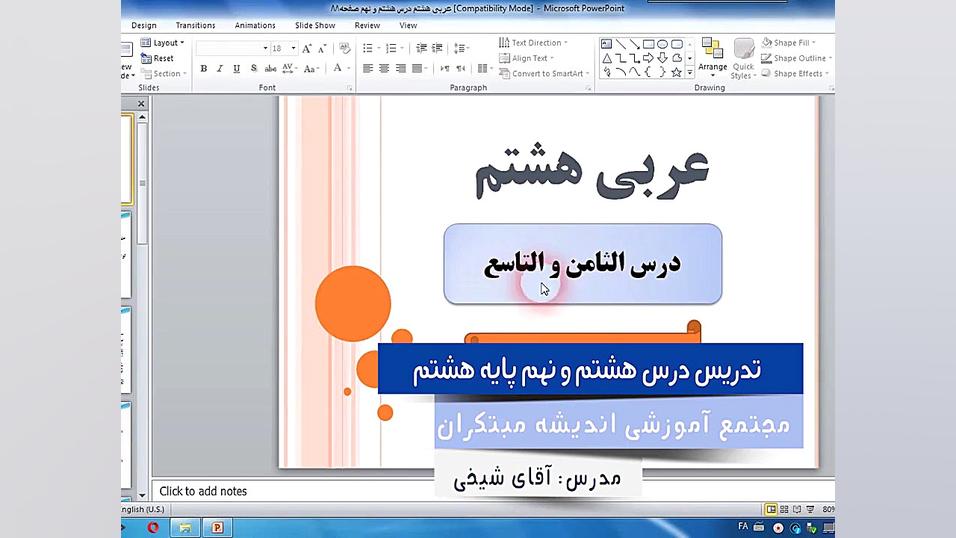Center the paragraph text
Viewport: 956px width, 538px height.
384,69
